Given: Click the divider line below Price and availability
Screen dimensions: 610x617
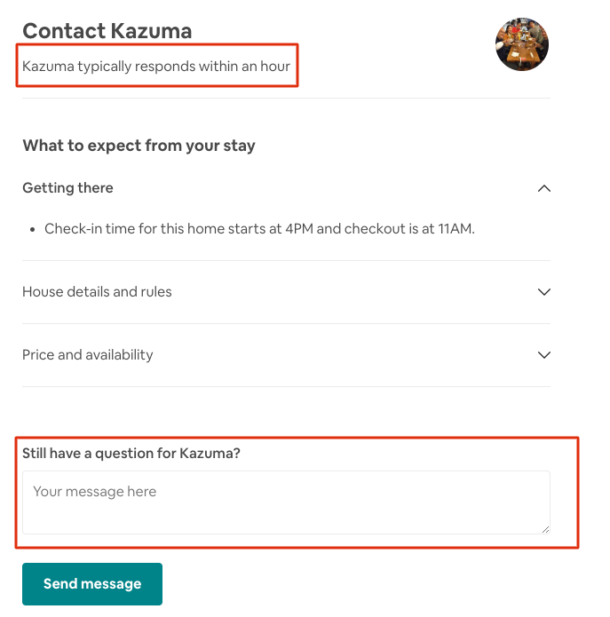Looking at the screenshot, I should 286,387.
